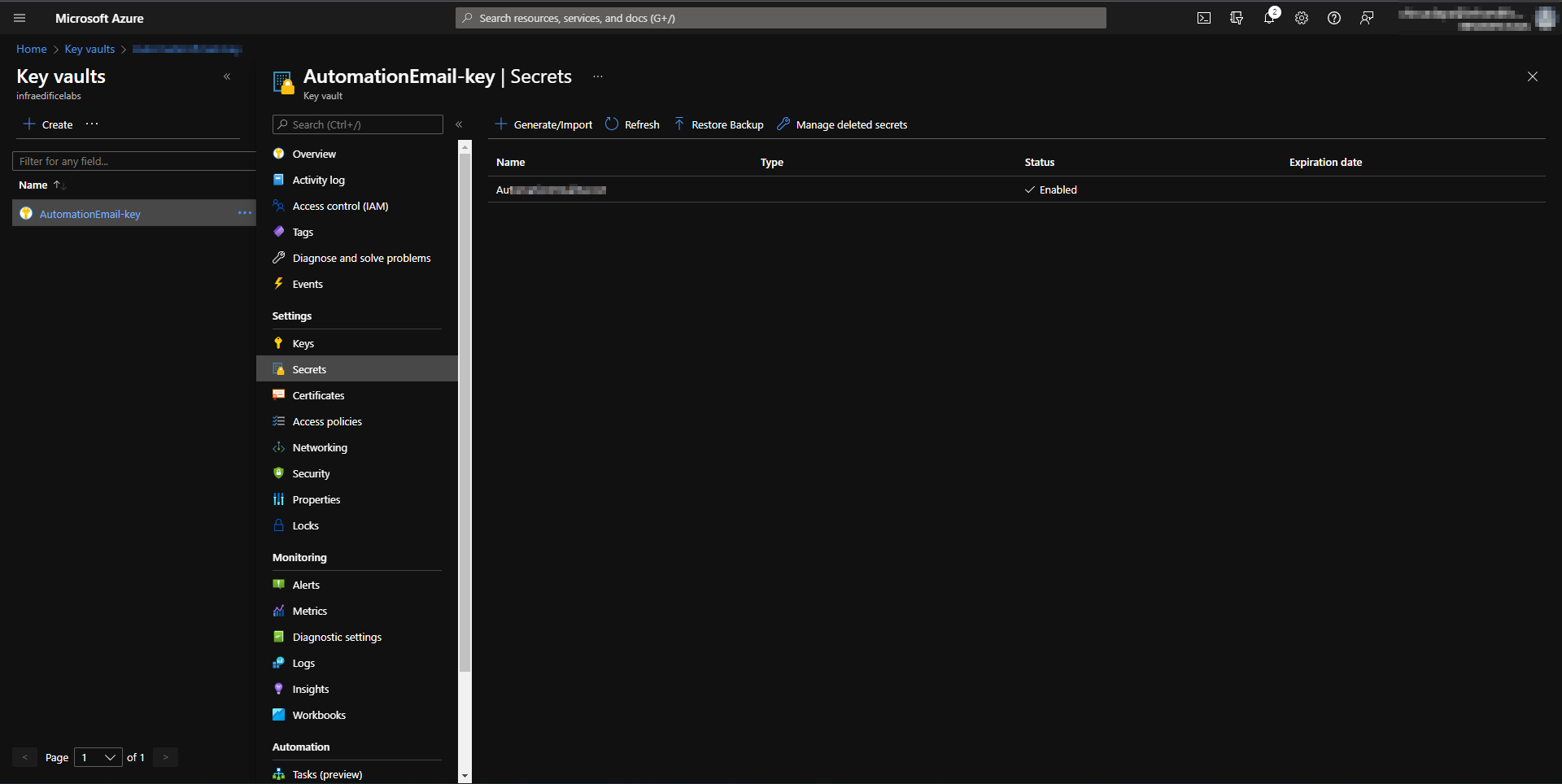Collapse the resource menu sidebar
1562x784 pixels.
(459, 124)
